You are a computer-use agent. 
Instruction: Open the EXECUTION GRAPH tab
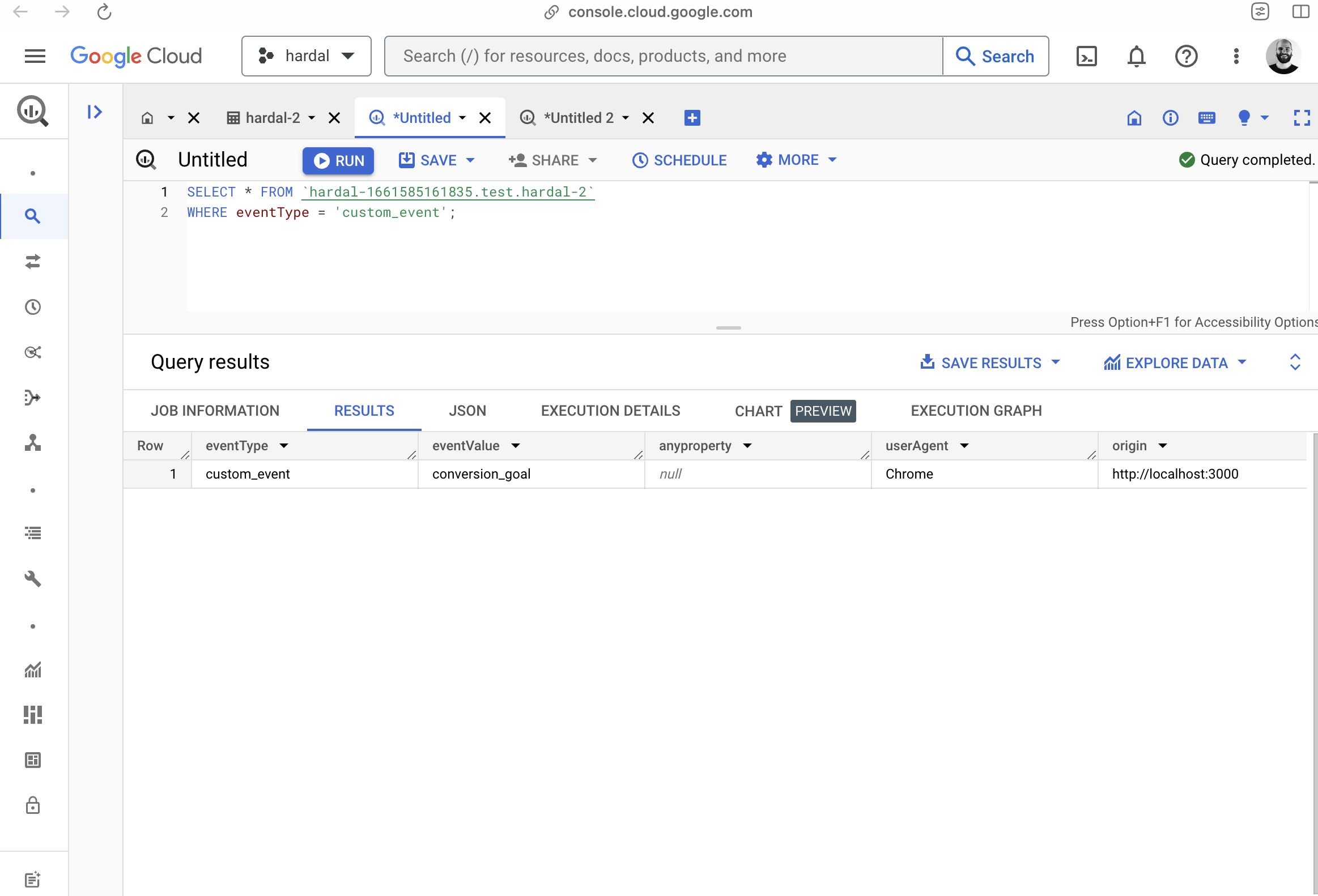[x=976, y=411]
